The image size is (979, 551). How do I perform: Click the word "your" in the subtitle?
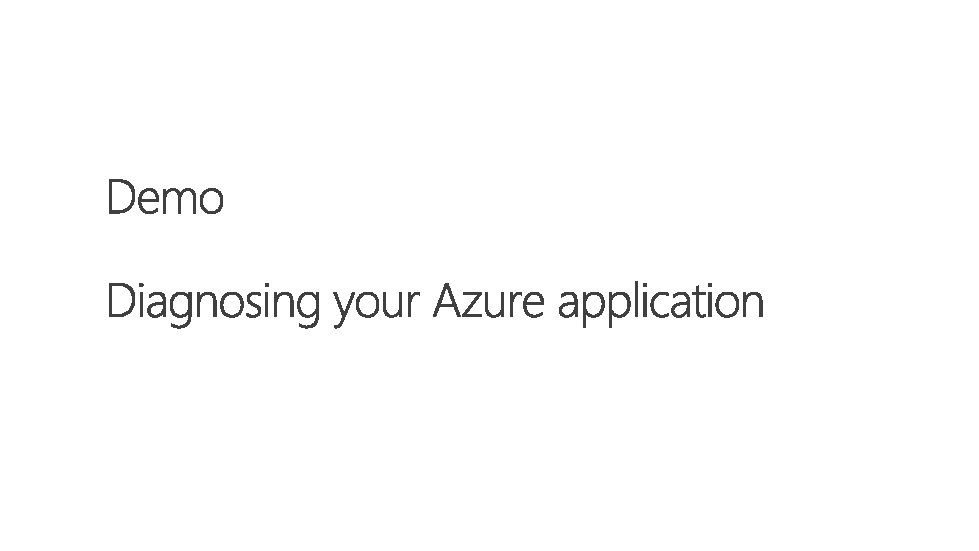(x=376, y=307)
